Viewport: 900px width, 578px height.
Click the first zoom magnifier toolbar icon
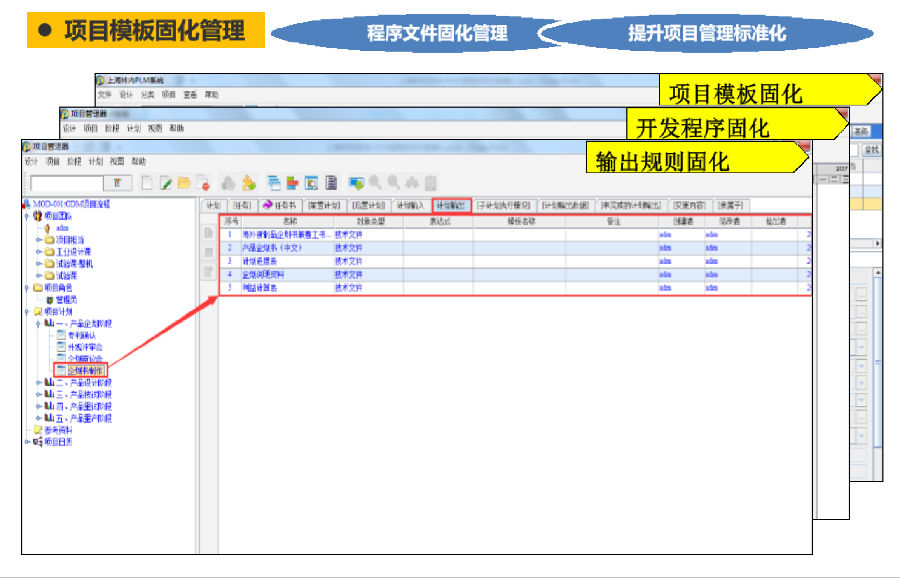375,183
